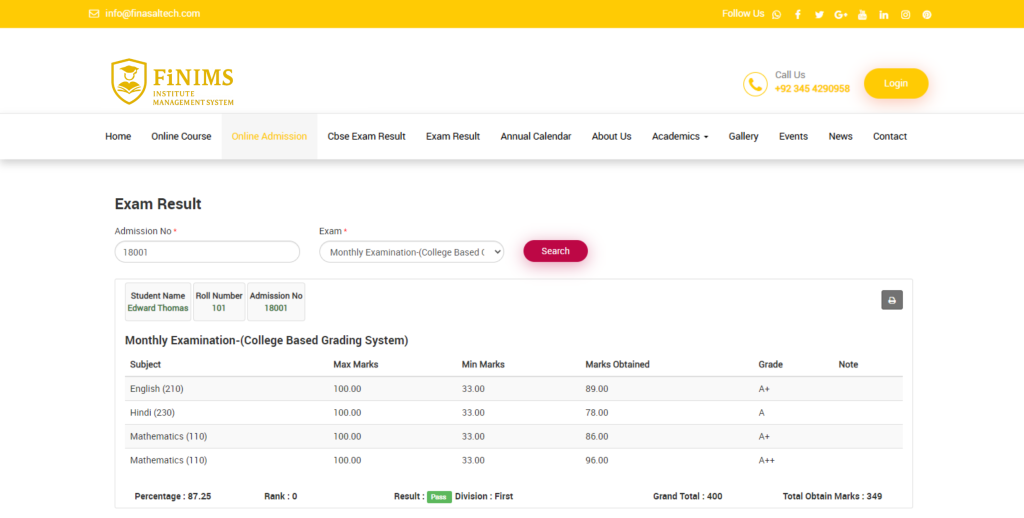1024x518 pixels.
Task: Expand the Academics menu
Action: coord(680,137)
